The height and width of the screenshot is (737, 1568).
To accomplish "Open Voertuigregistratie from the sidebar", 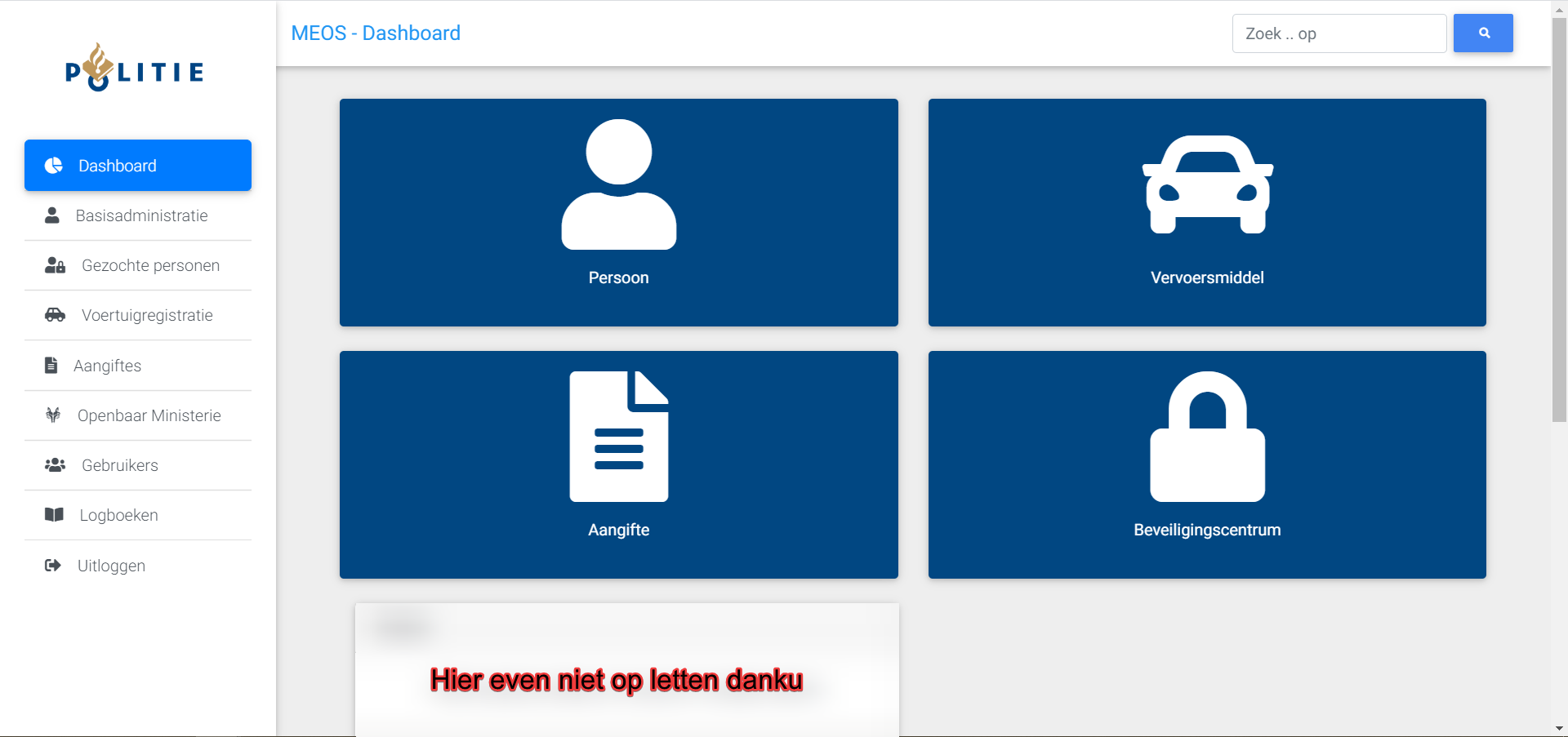I will (x=147, y=315).
